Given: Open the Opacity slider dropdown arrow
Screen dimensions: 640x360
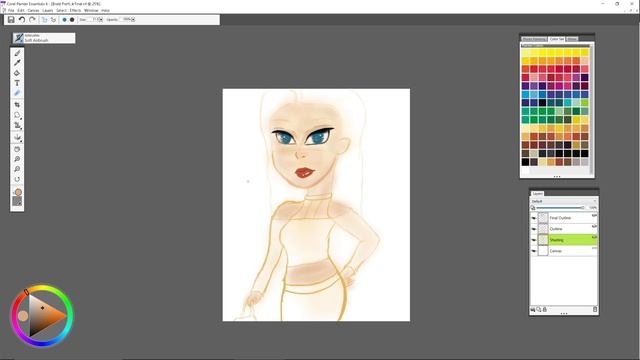Looking at the screenshot, I should tap(133, 20).
